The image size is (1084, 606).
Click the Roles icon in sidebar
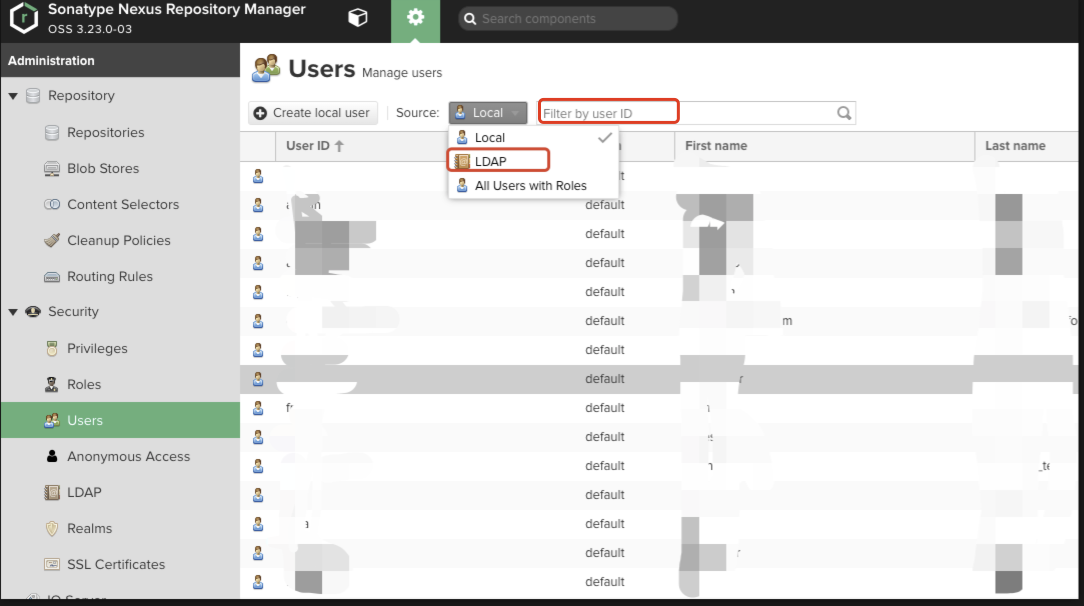[52, 385]
